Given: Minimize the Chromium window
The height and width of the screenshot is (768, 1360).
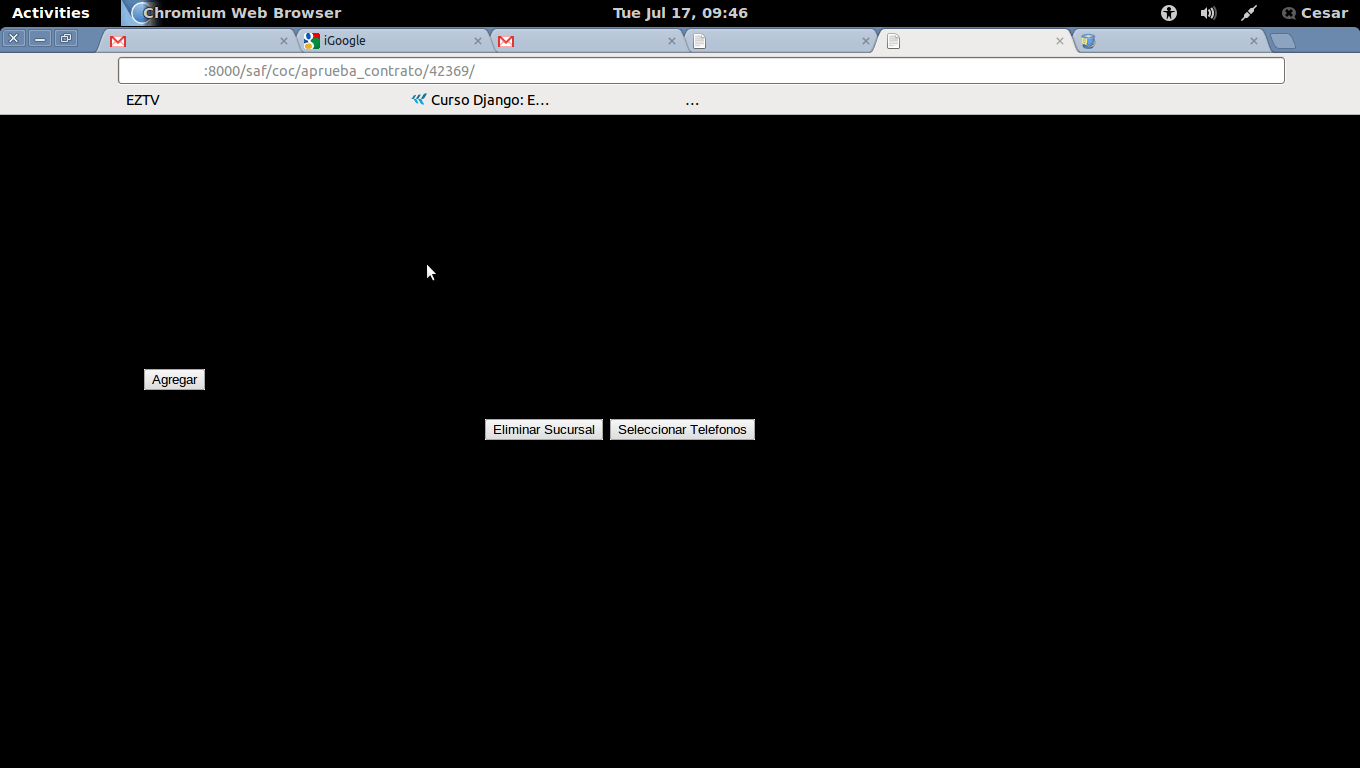Looking at the screenshot, I should click(x=40, y=38).
